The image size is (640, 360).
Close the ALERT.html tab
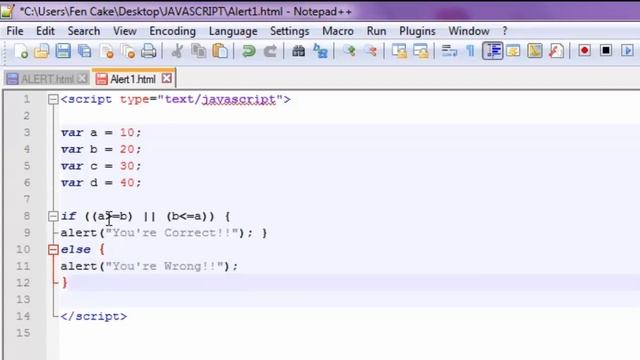[x=82, y=78]
